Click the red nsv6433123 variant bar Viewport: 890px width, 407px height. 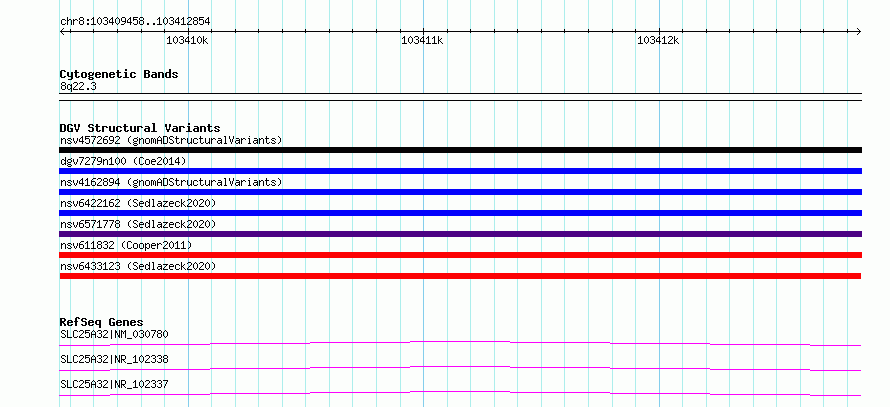tap(460, 276)
